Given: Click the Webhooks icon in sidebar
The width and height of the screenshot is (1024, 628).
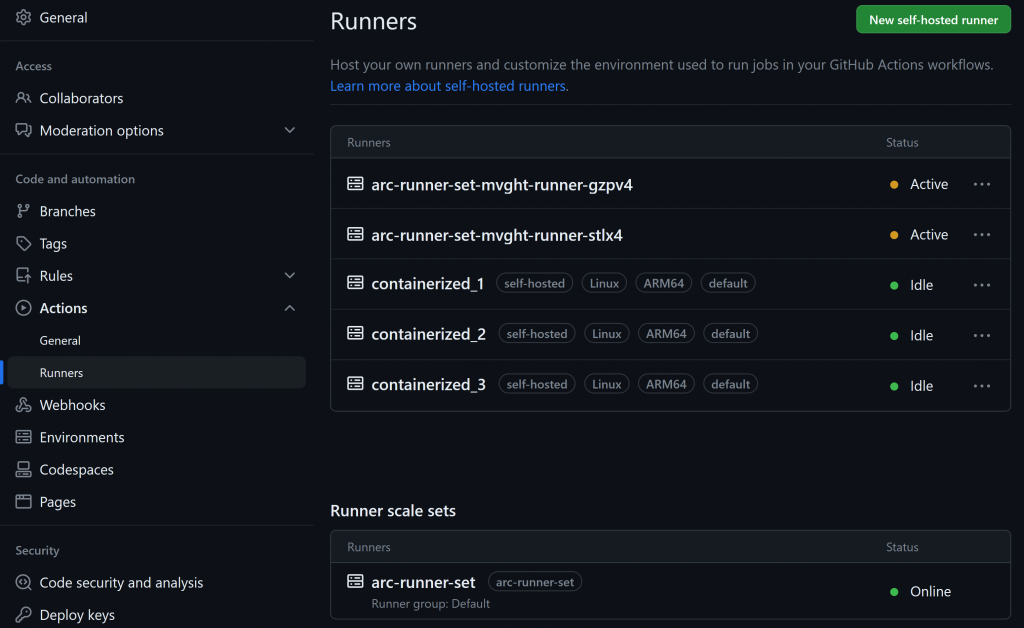Looking at the screenshot, I should (24, 405).
